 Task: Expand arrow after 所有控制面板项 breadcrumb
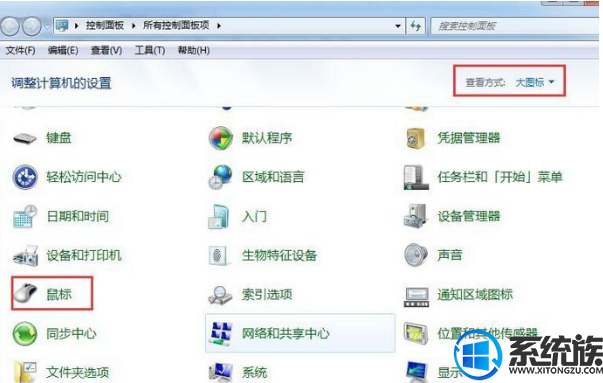point(219,26)
